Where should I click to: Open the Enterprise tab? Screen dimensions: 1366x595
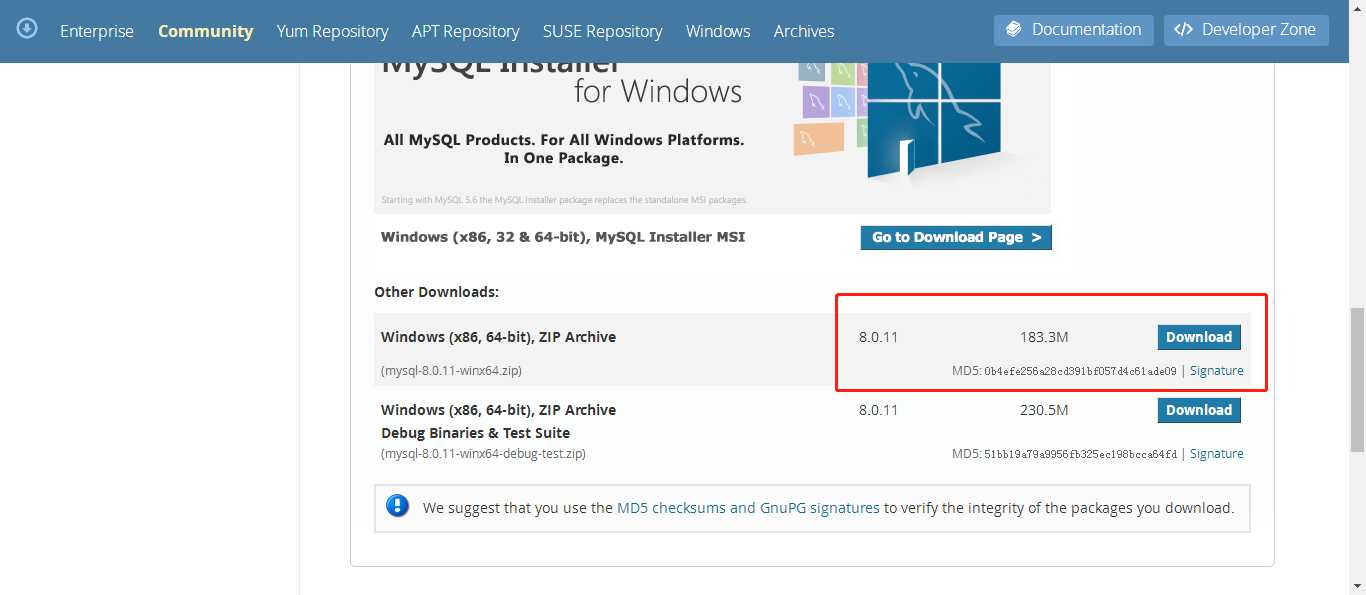click(97, 31)
